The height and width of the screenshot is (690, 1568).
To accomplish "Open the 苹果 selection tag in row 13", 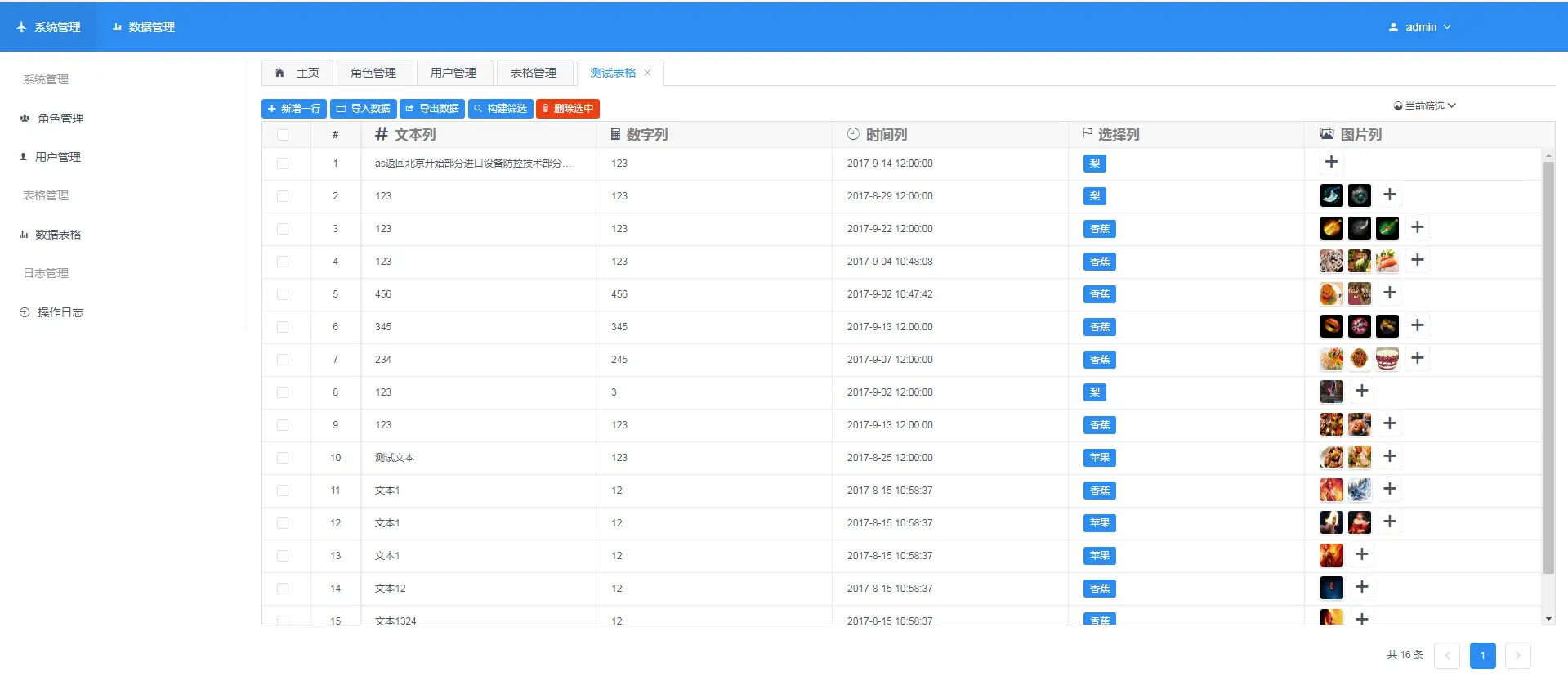I will point(1100,556).
